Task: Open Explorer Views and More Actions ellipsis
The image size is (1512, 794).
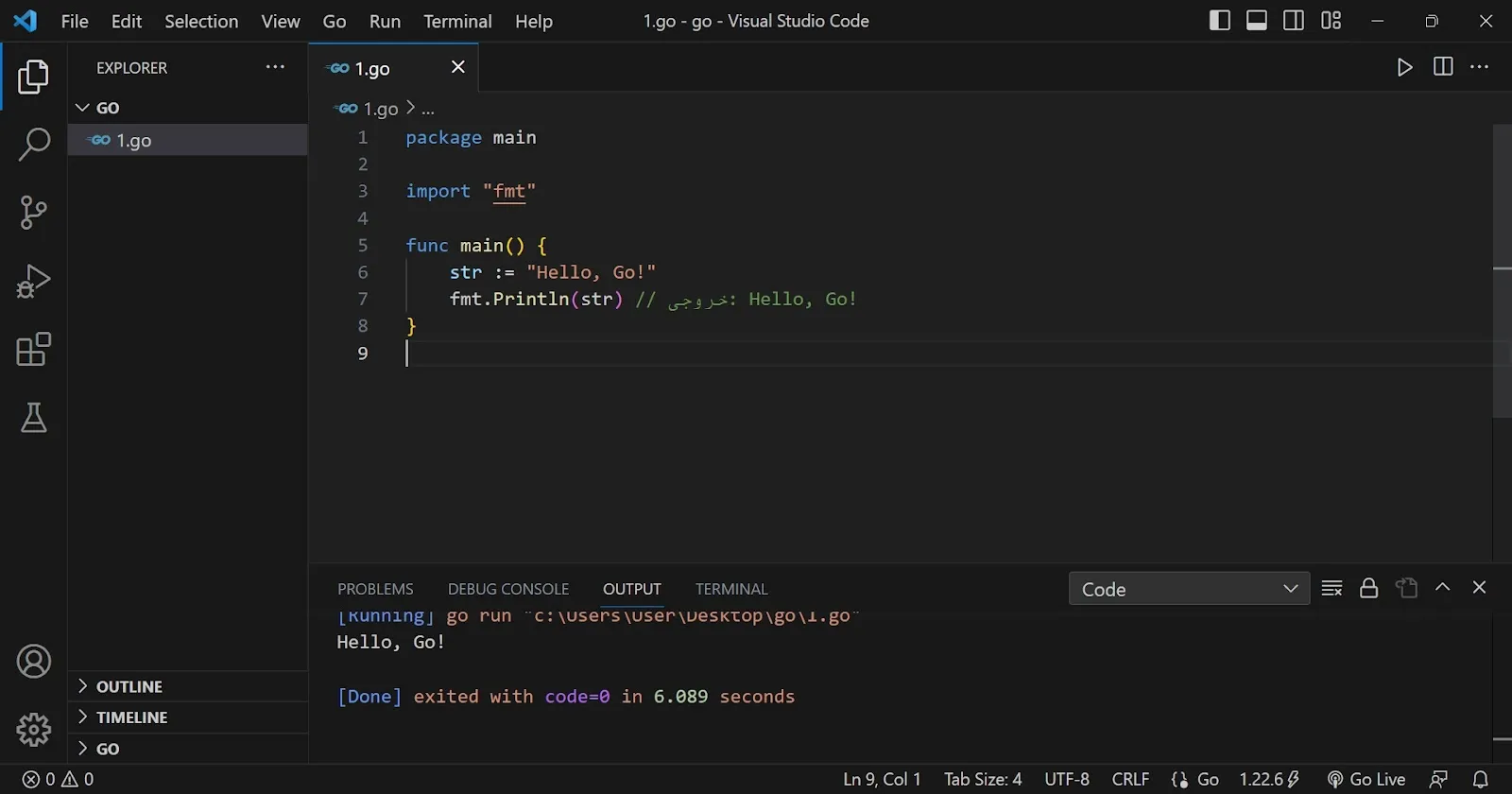Action: (275, 66)
